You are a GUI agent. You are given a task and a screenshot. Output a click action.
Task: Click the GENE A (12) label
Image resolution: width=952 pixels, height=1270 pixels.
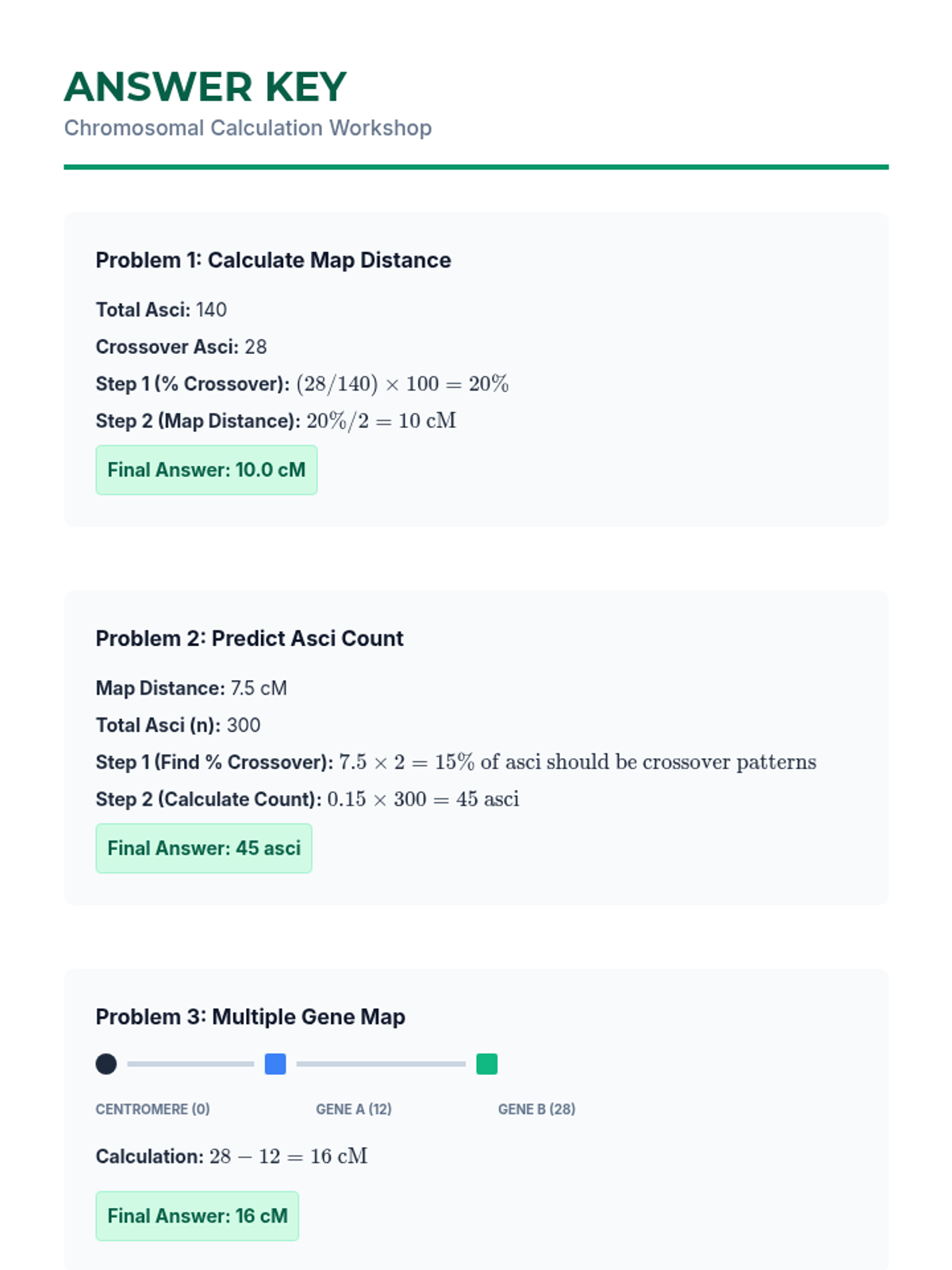tap(354, 1109)
